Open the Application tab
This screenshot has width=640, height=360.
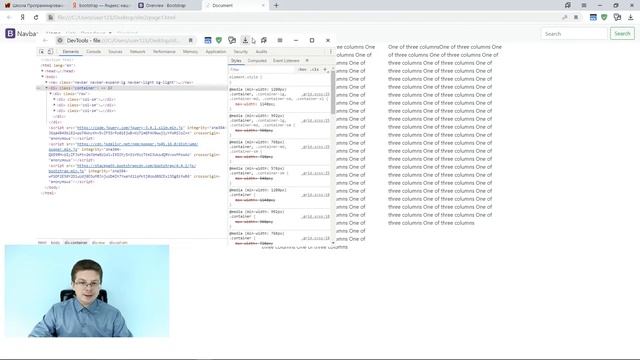[216, 52]
